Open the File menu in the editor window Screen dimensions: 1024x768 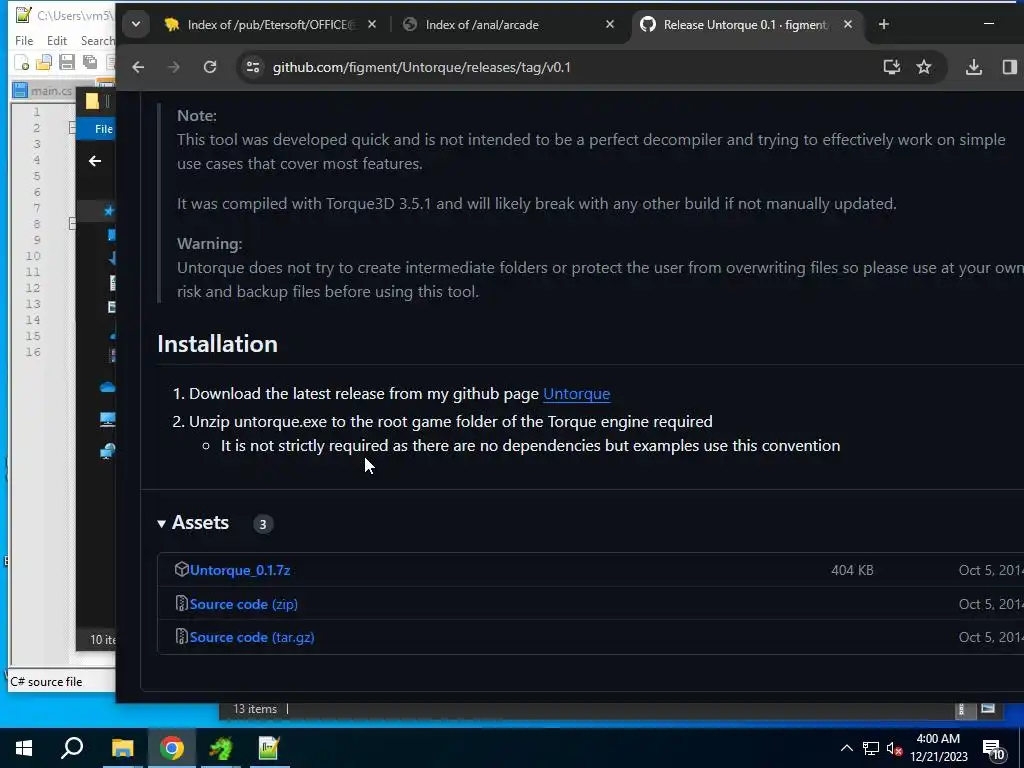[x=24, y=40]
